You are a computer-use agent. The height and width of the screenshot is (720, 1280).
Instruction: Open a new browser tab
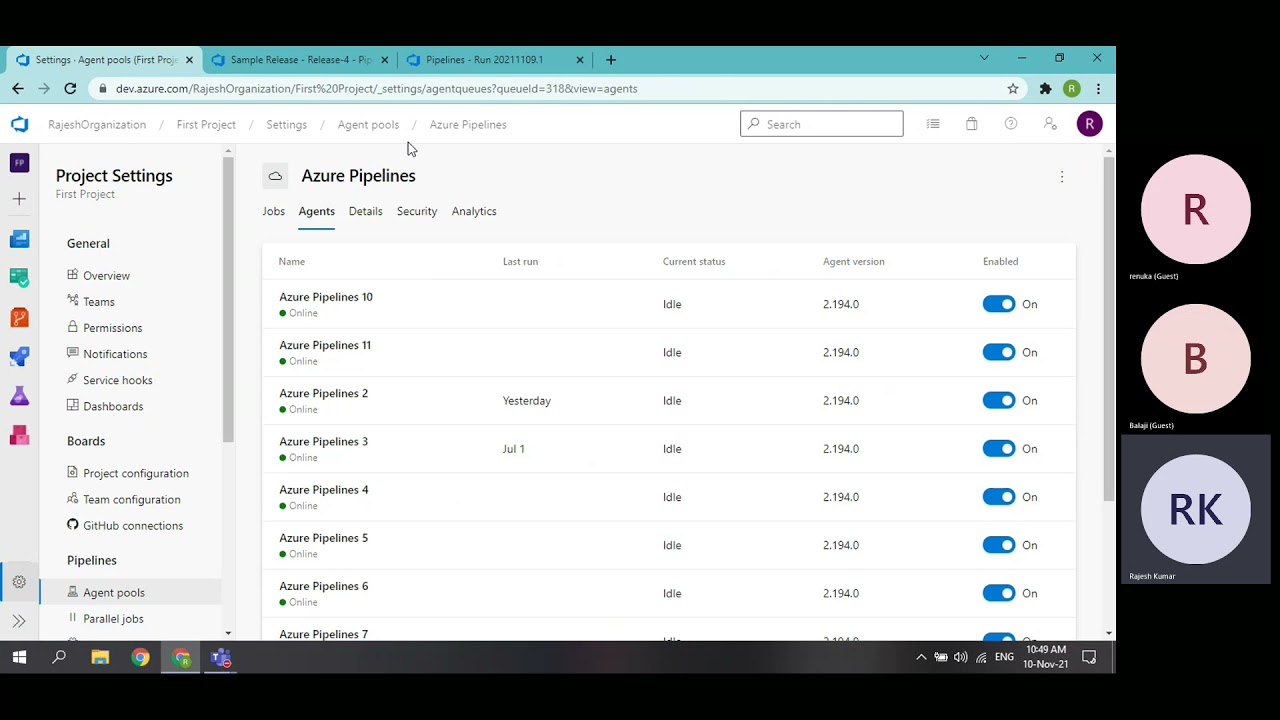(611, 60)
